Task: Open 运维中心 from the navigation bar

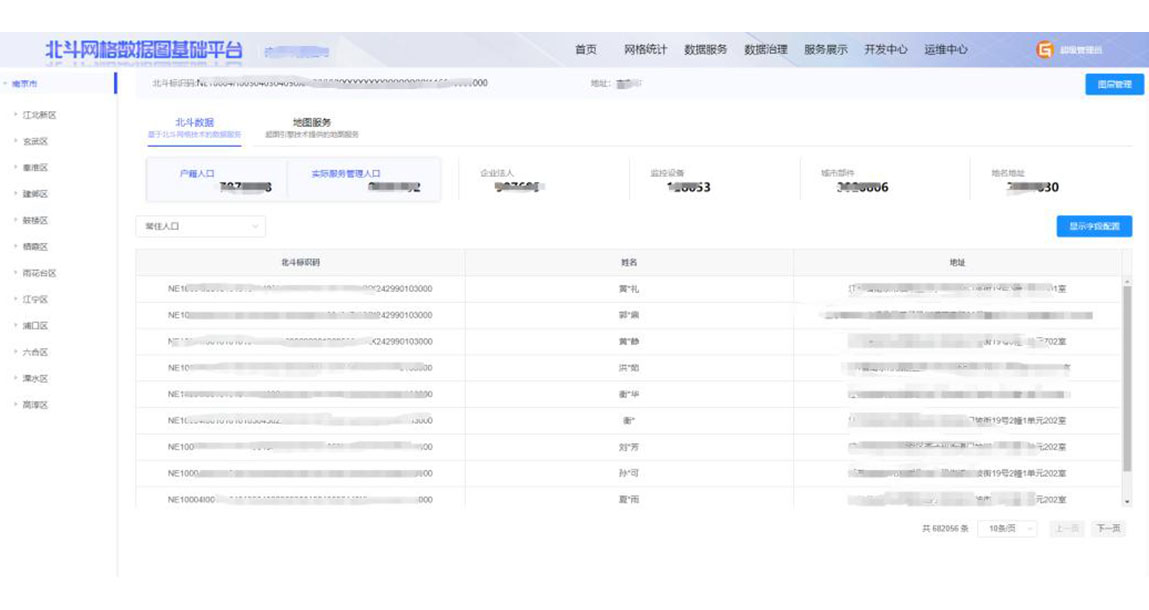Action: pyautogui.click(x=945, y=50)
